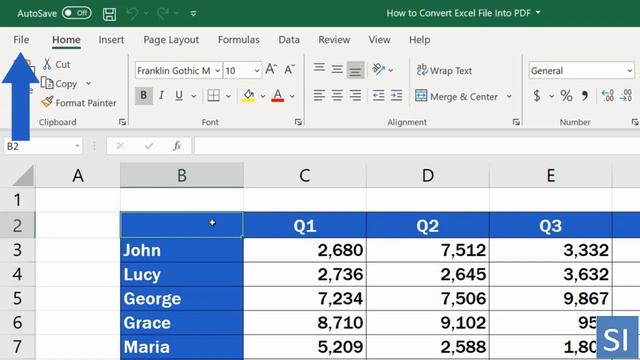Open the Page Layout tab
The width and height of the screenshot is (640, 360).
pos(171,40)
